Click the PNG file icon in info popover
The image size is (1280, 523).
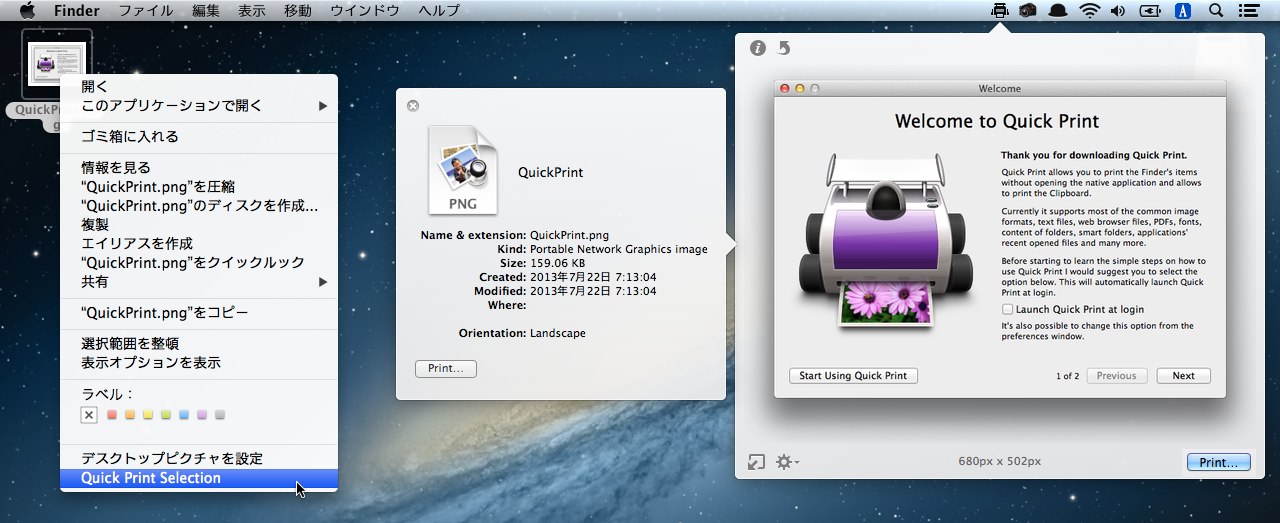pyautogui.click(x=462, y=170)
